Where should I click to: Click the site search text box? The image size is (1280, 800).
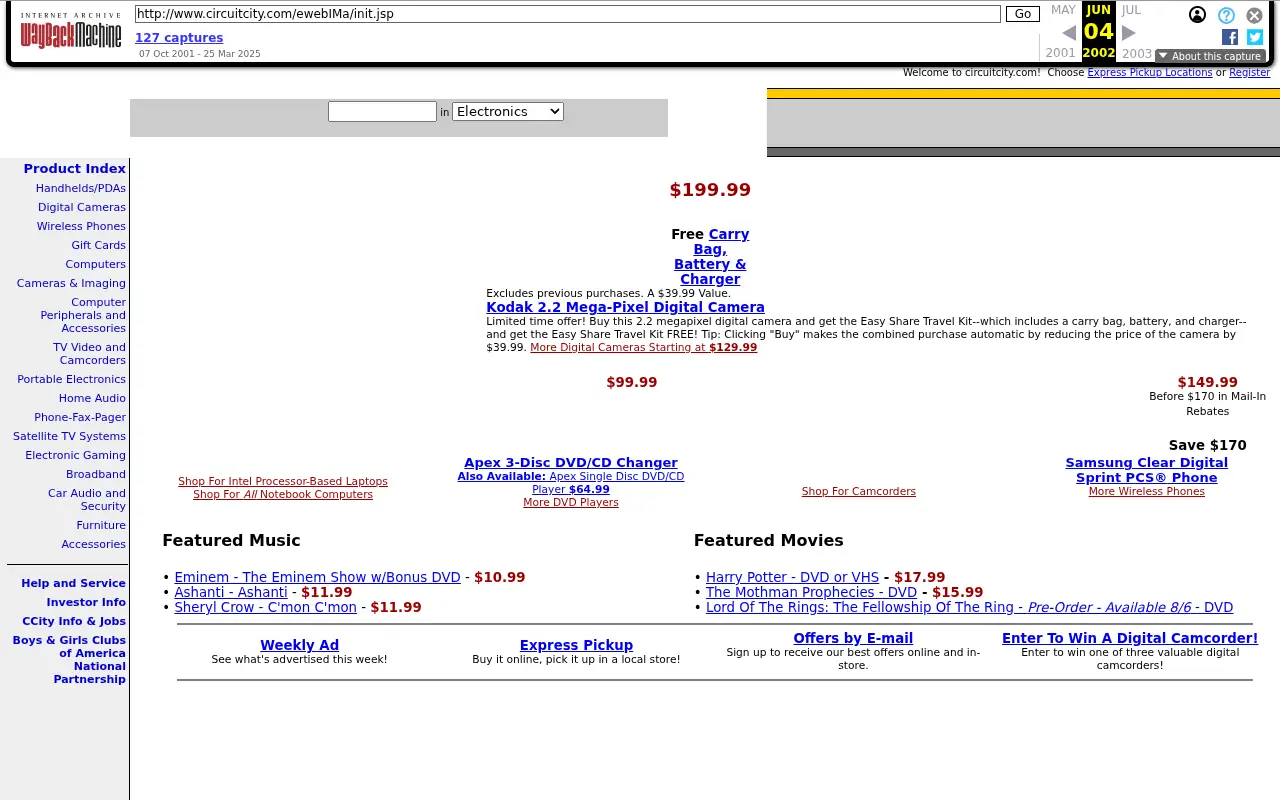click(382, 111)
